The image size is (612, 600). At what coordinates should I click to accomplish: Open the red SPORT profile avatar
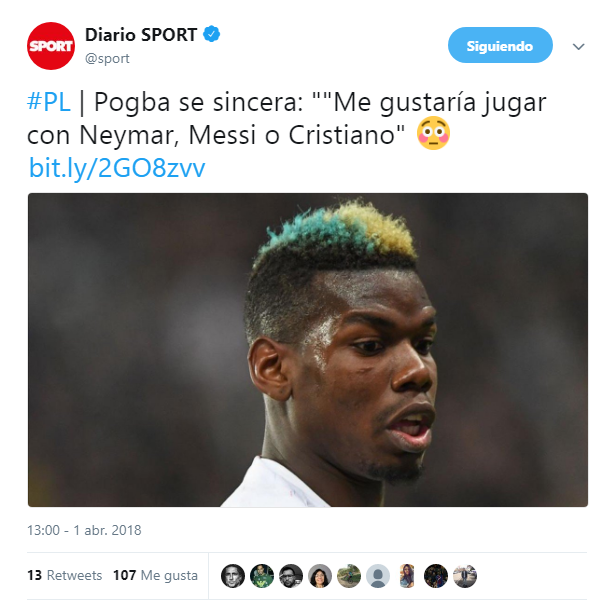[x=51, y=46]
